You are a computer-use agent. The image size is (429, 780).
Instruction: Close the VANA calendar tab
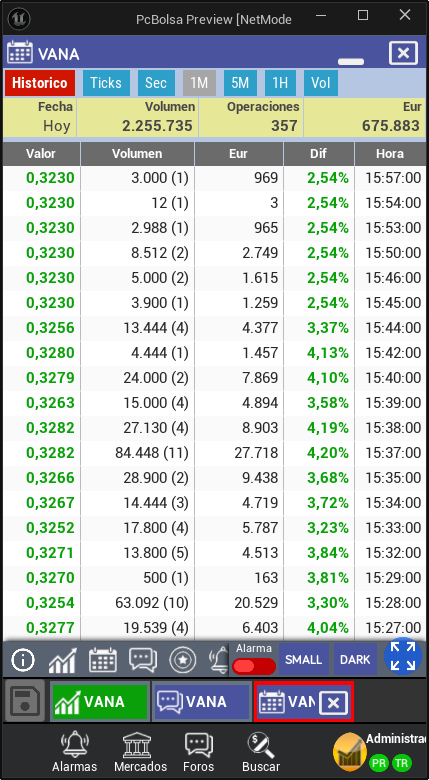(334, 703)
